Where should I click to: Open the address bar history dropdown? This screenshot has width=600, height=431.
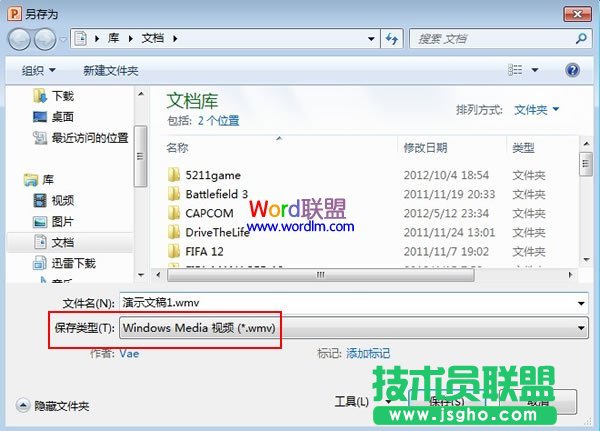371,39
